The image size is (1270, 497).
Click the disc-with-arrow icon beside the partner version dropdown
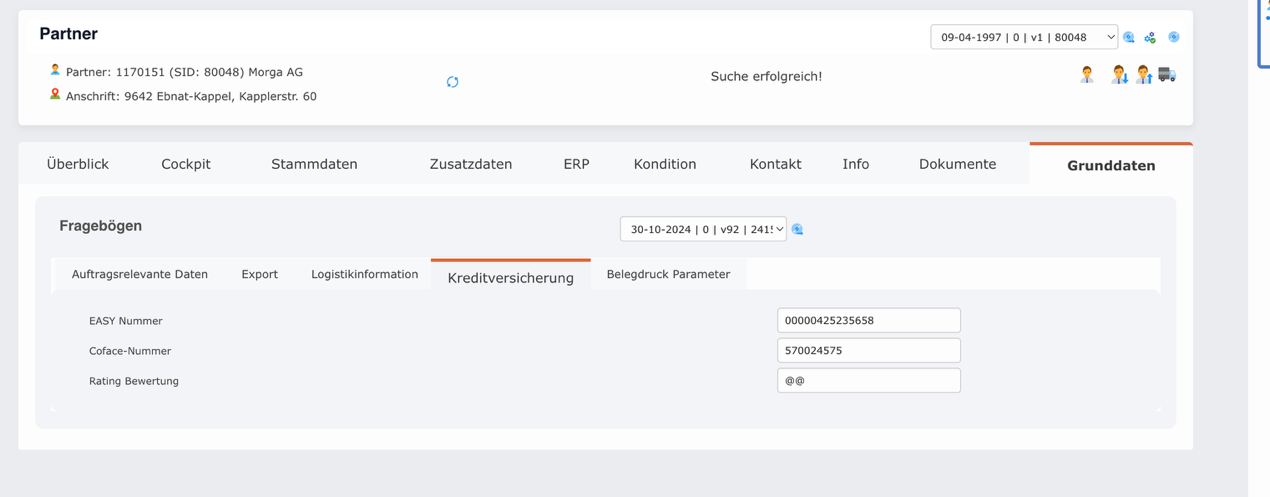1129,38
